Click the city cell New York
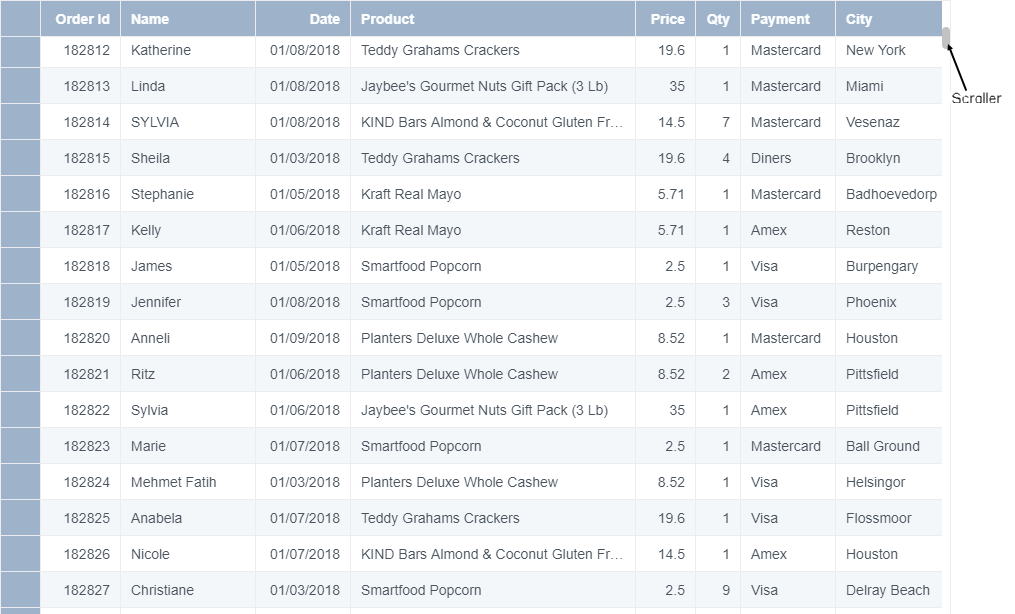 point(889,50)
